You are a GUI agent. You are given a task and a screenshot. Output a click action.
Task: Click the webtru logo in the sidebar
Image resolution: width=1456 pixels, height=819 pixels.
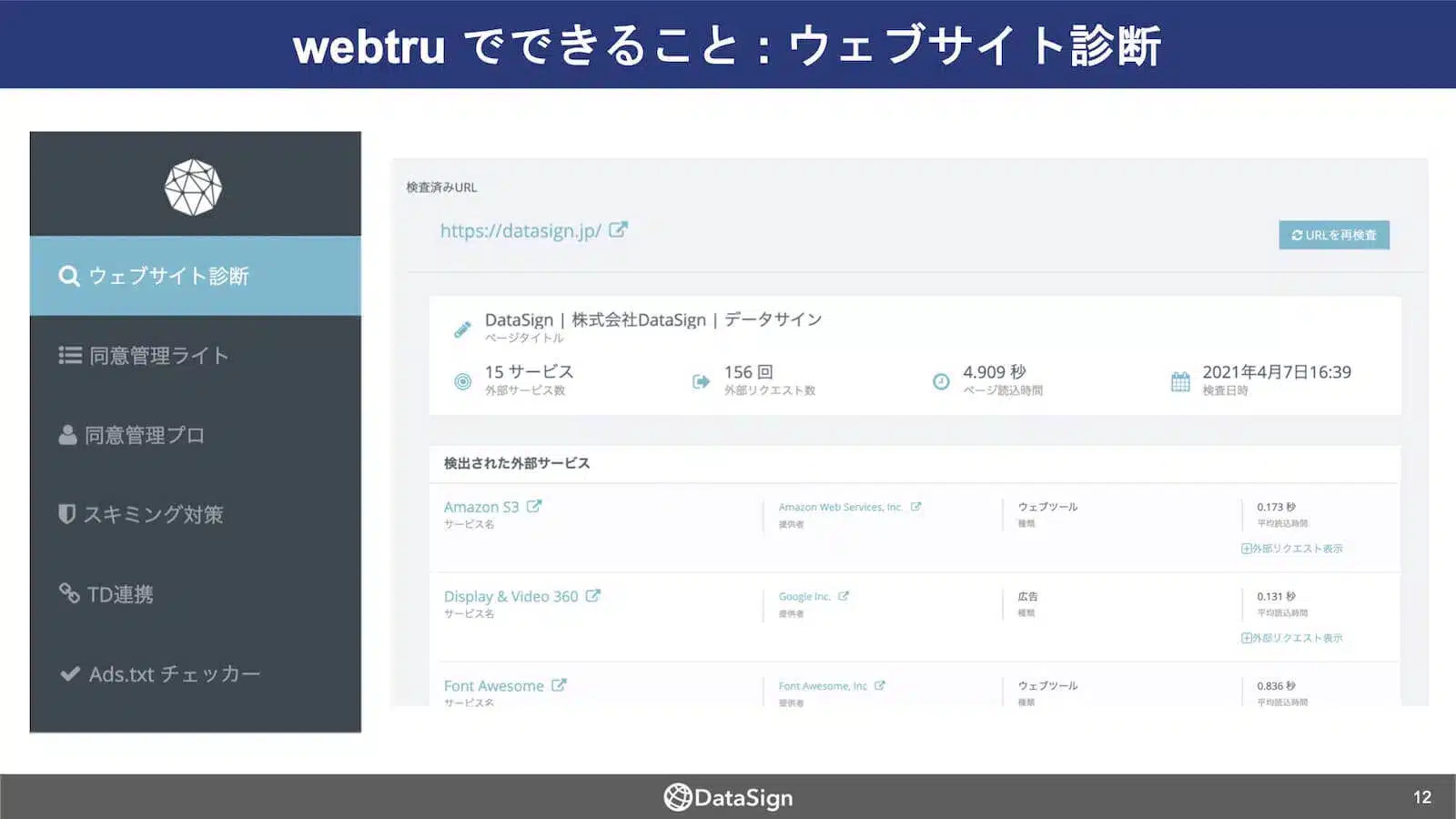pos(195,187)
